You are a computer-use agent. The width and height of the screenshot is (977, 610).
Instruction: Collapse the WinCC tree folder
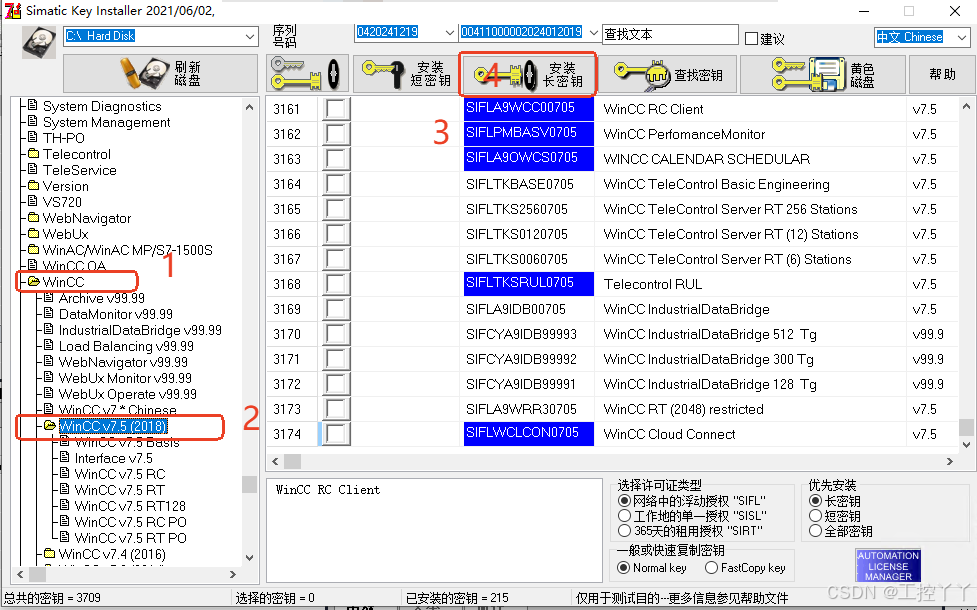(34, 282)
